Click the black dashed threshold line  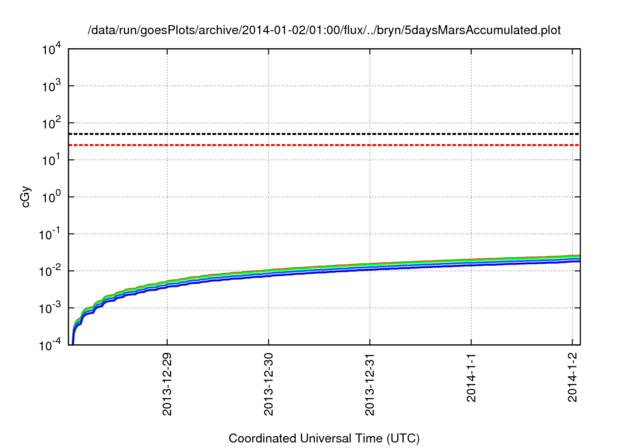[324, 134]
